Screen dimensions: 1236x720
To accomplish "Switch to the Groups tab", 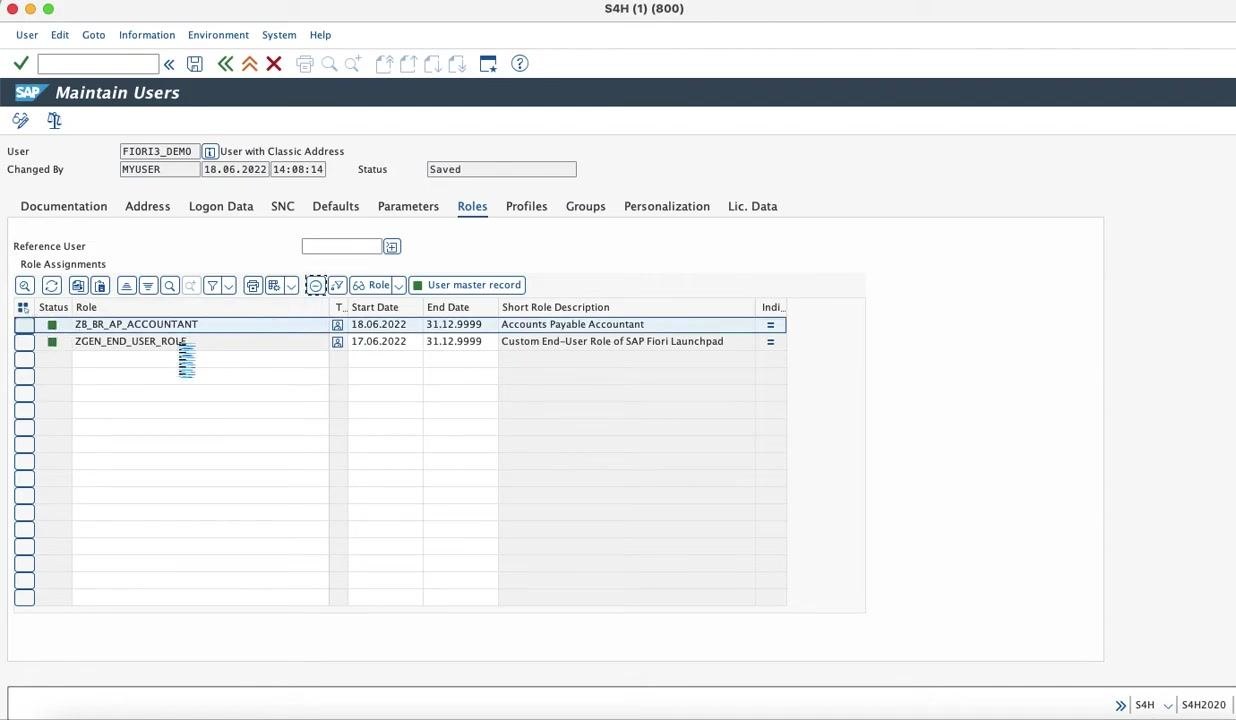I will pos(586,207).
